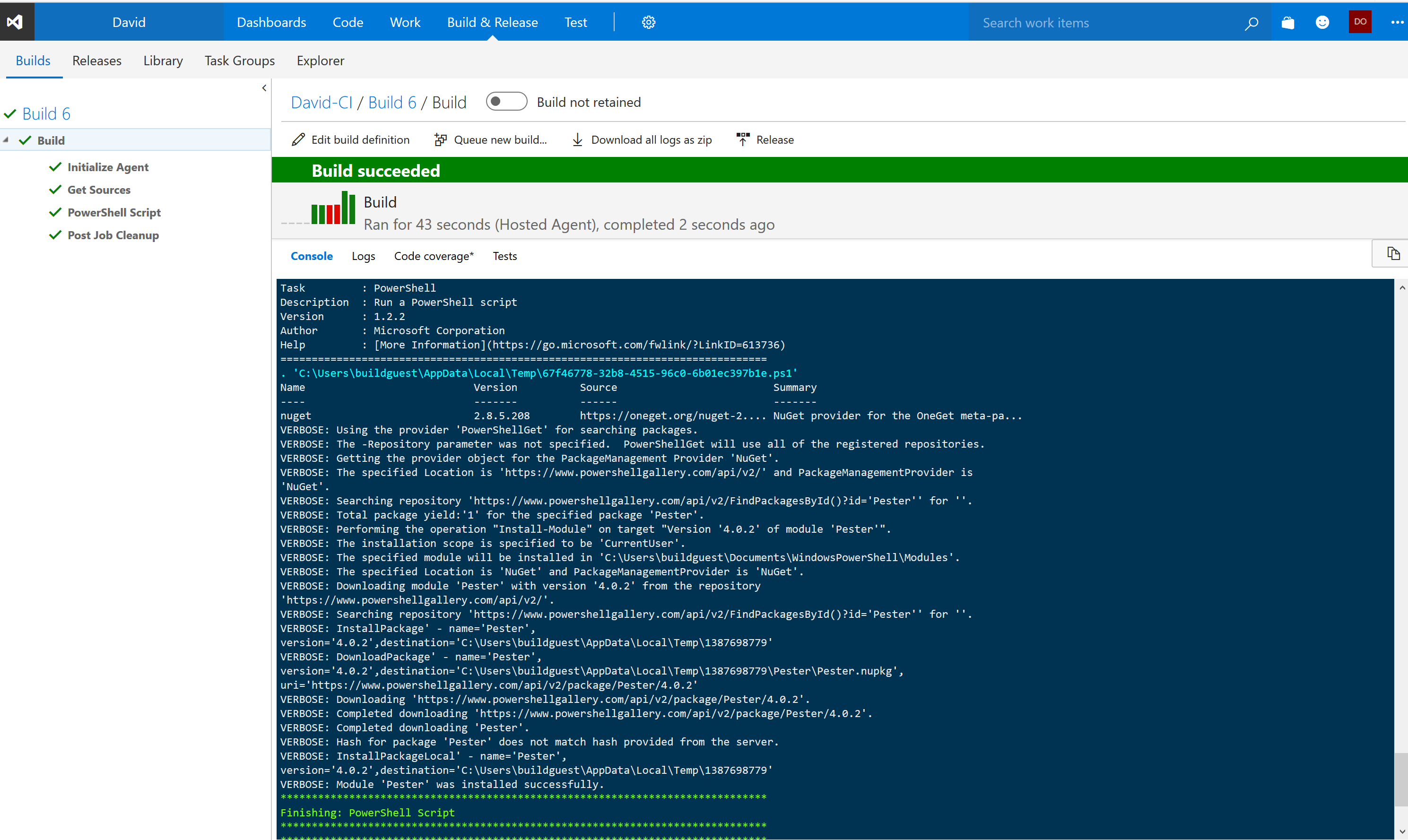1408x840 pixels.
Task: Open the ellipsis more-actions menu
Action: pyautogui.click(x=1396, y=23)
